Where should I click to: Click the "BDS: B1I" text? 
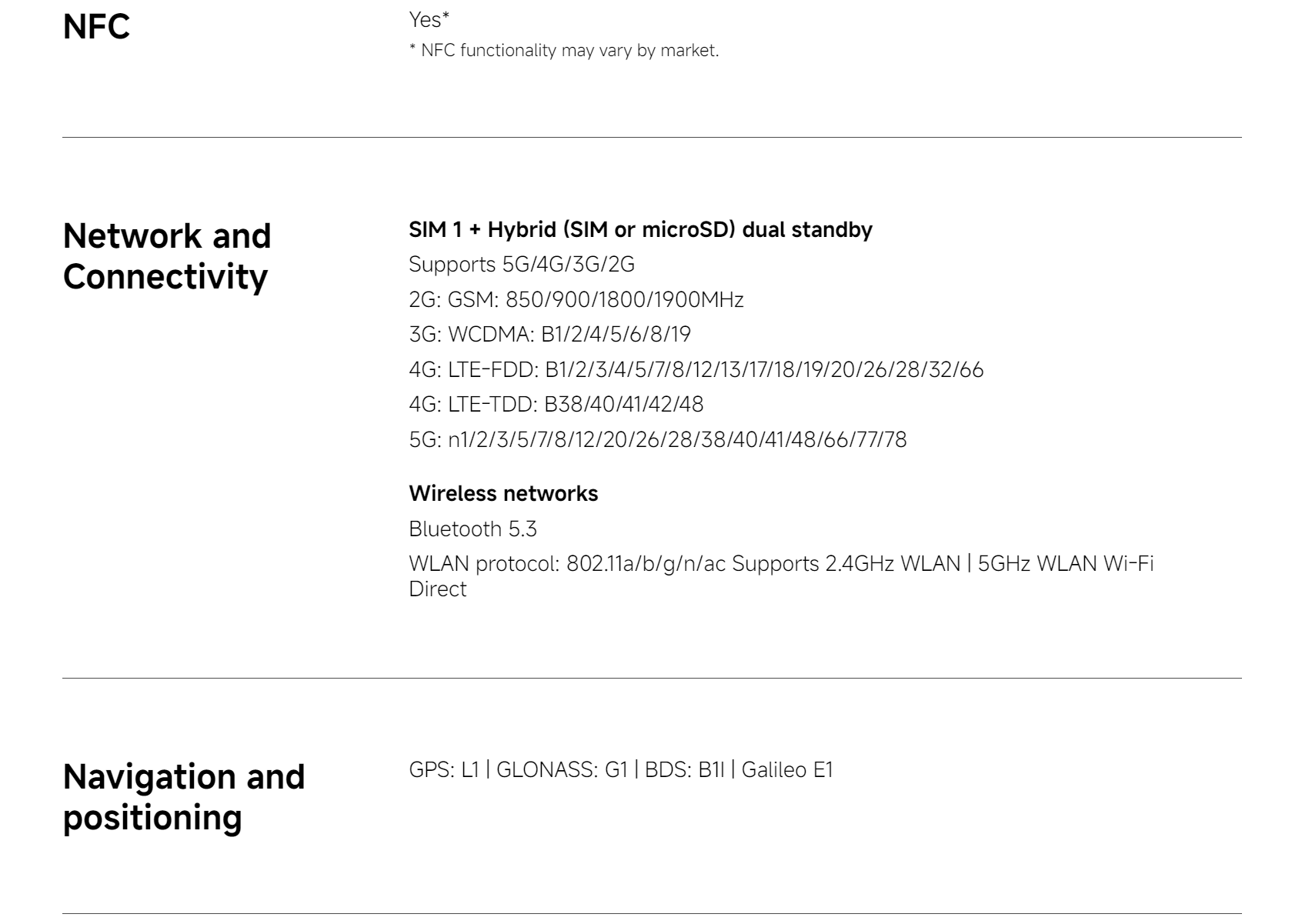(x=685, y=770)
